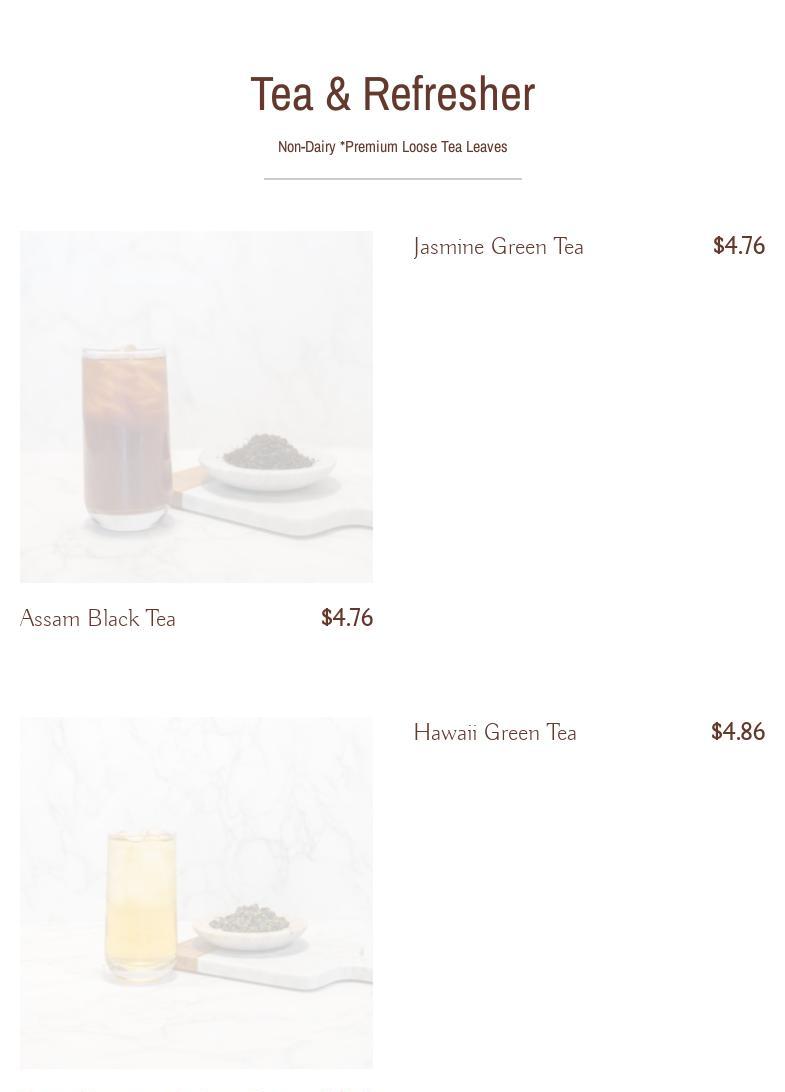Image resolution: width=785 pixels, height=1092 pixels.
Task: Open the Assam Black Tea product photo
Action: tap(196, 407)
